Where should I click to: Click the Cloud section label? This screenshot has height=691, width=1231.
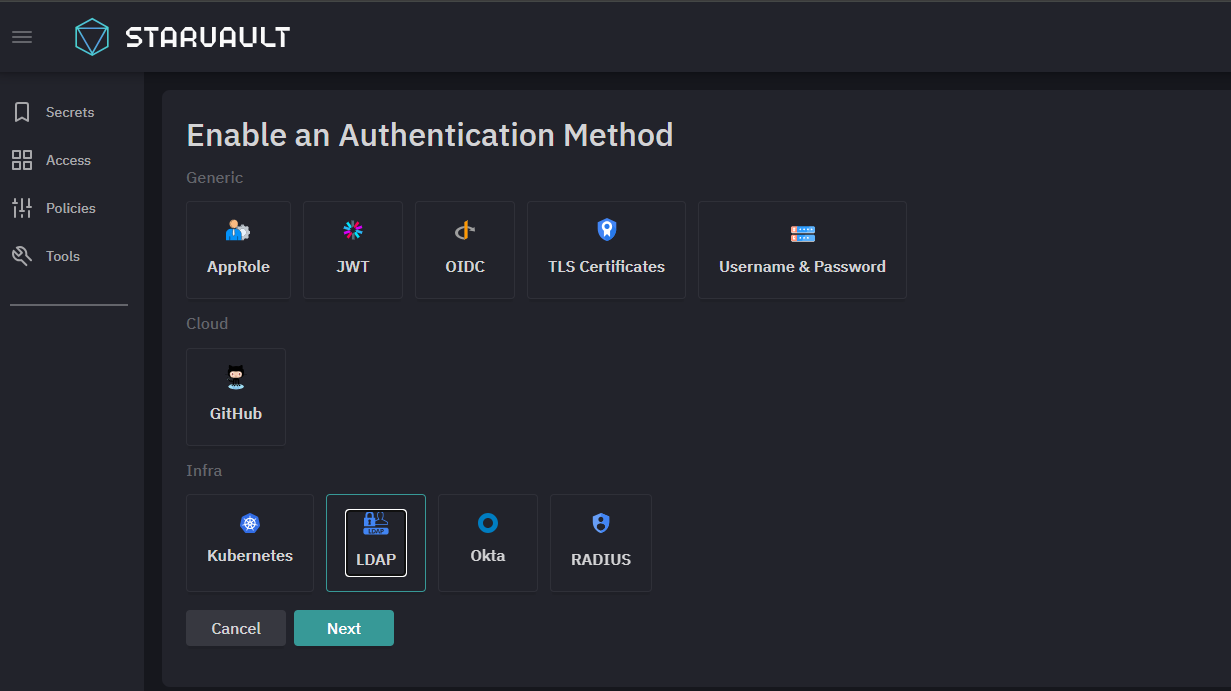click(x=207, y=324)
